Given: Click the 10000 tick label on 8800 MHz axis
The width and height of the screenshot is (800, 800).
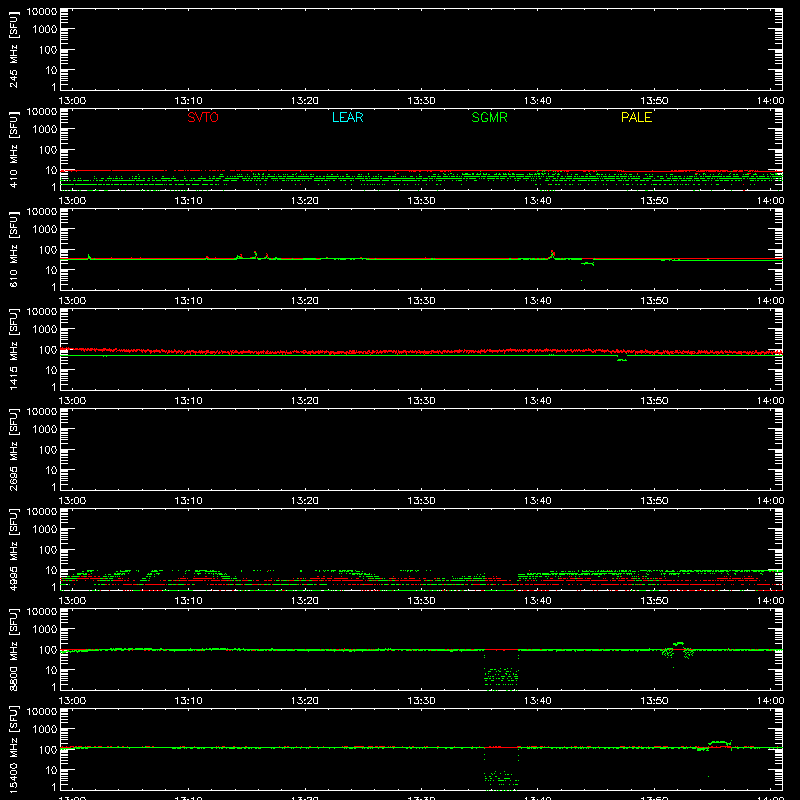Looking at the screenshot, I should click(x=42, y=611).
